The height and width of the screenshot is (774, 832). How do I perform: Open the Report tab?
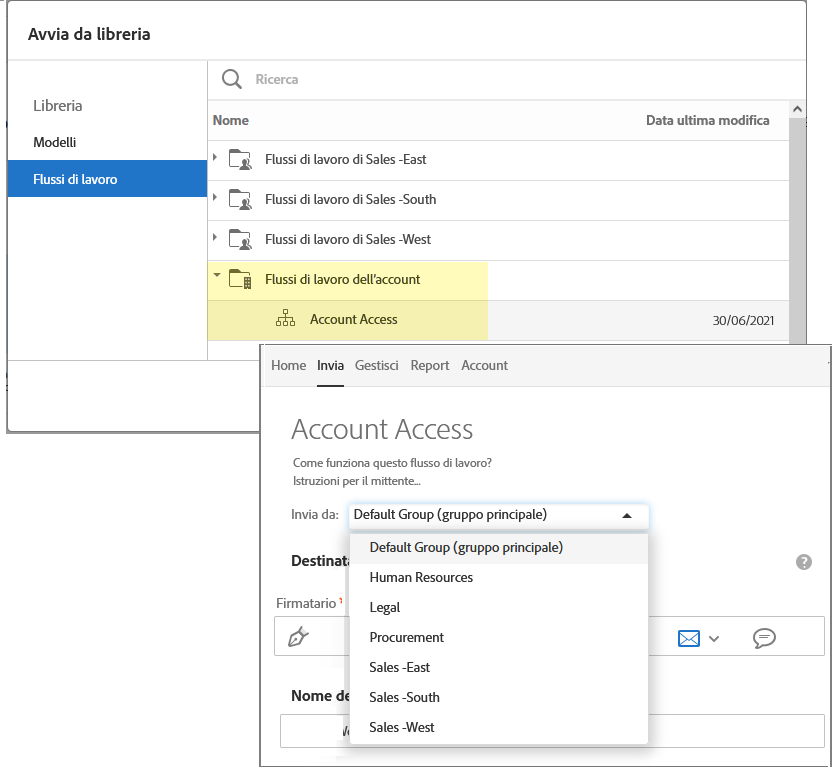(430, 365)
